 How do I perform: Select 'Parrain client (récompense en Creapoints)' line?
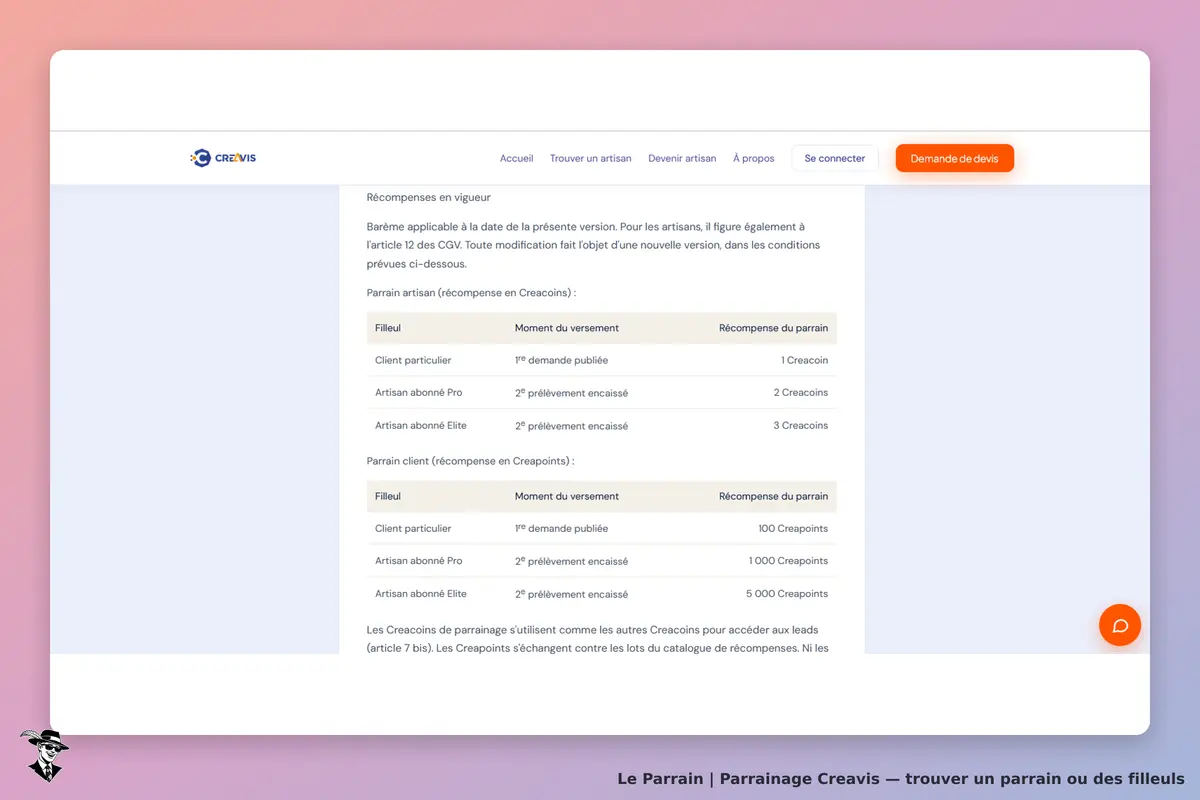[471, 461]
